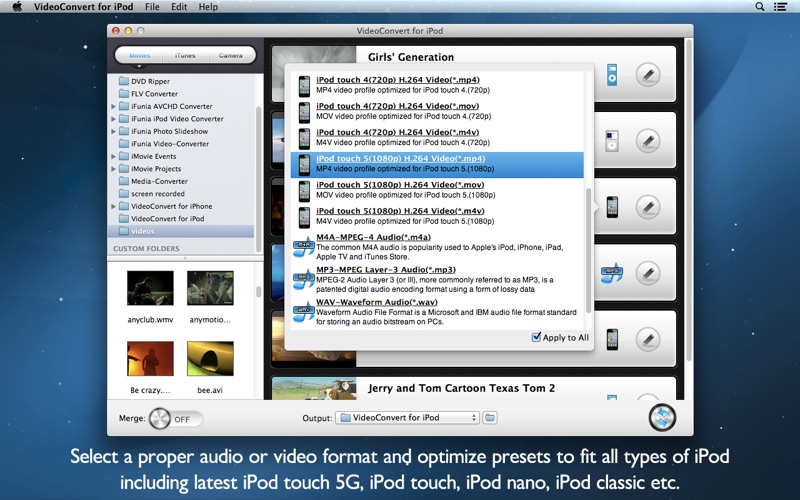Click blue iPod nano device icon for Girls' Generation
The width and height of the screenshot is (800, 500).
(612, 74)
